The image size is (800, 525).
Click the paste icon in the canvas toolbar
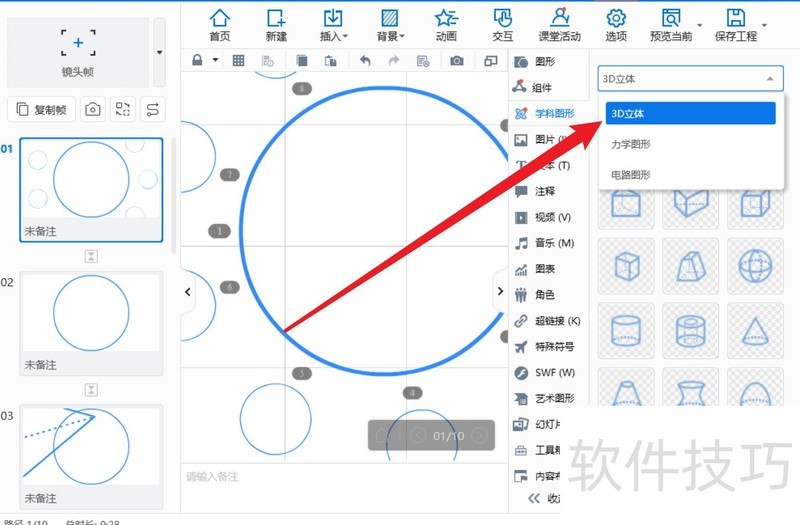(331, 61)
